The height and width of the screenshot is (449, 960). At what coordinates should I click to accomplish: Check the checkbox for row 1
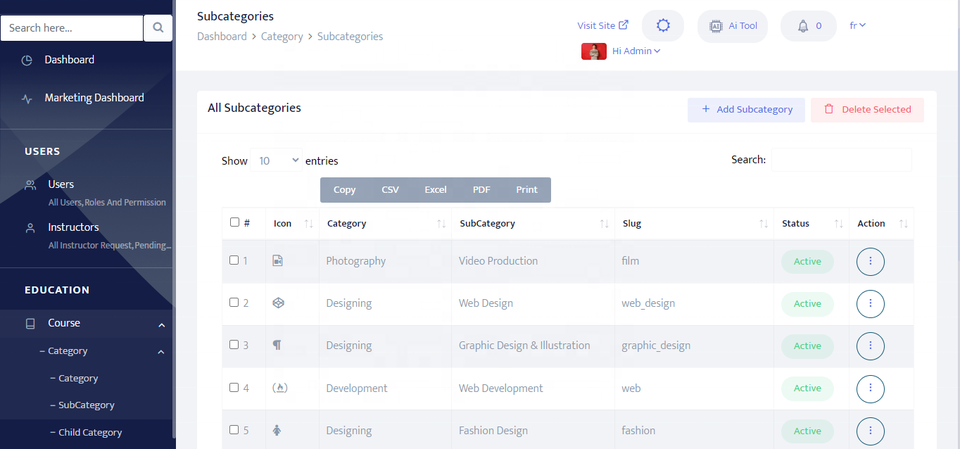(234, 261)
